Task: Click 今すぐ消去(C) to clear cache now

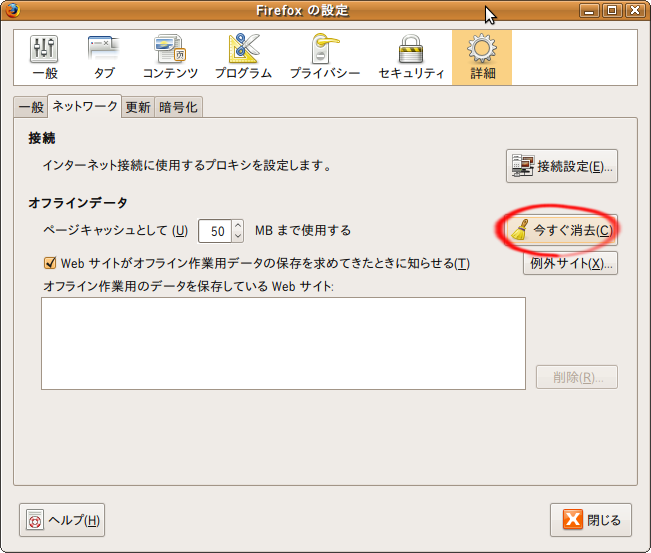Action: (x=562, y=230)
